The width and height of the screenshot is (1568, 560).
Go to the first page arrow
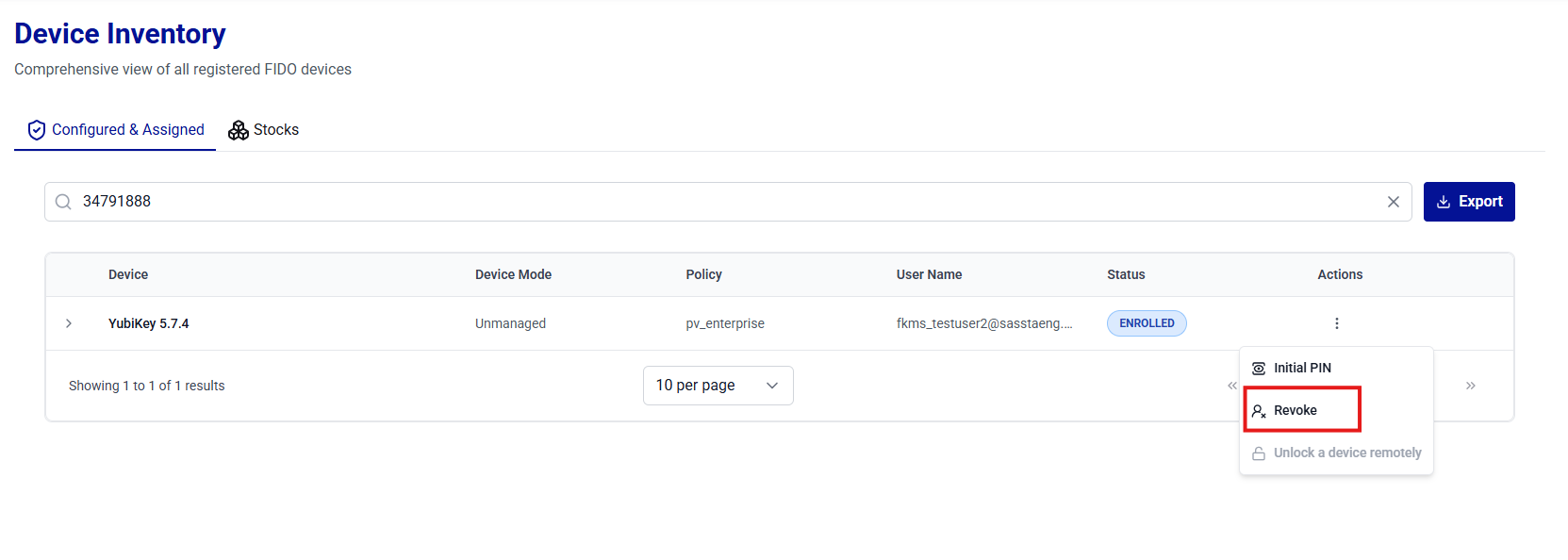[1231, 386]
